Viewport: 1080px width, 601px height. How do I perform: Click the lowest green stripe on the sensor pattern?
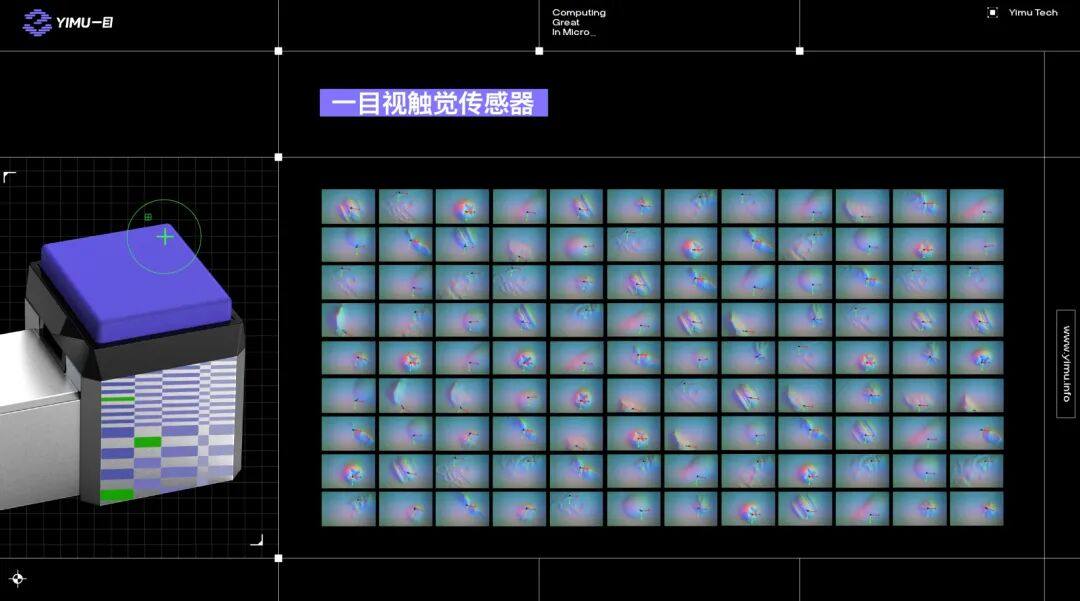117,495
